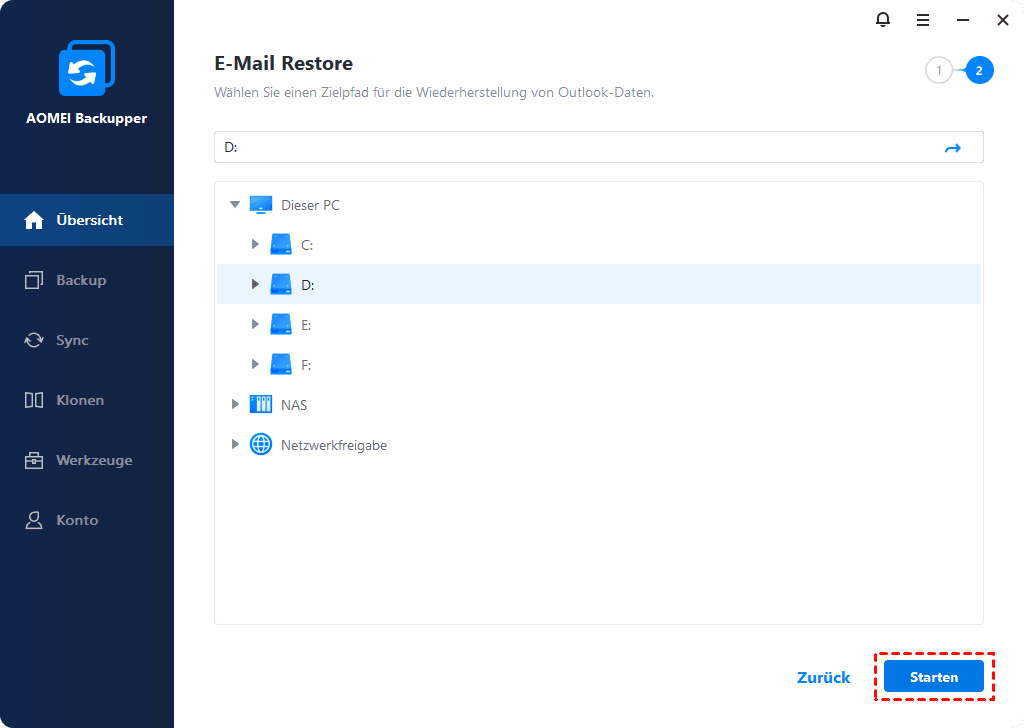Click the Netzwerkfreigabe globe icon
The width and height of the screenshot is (1024, 728).
[261, 445]
